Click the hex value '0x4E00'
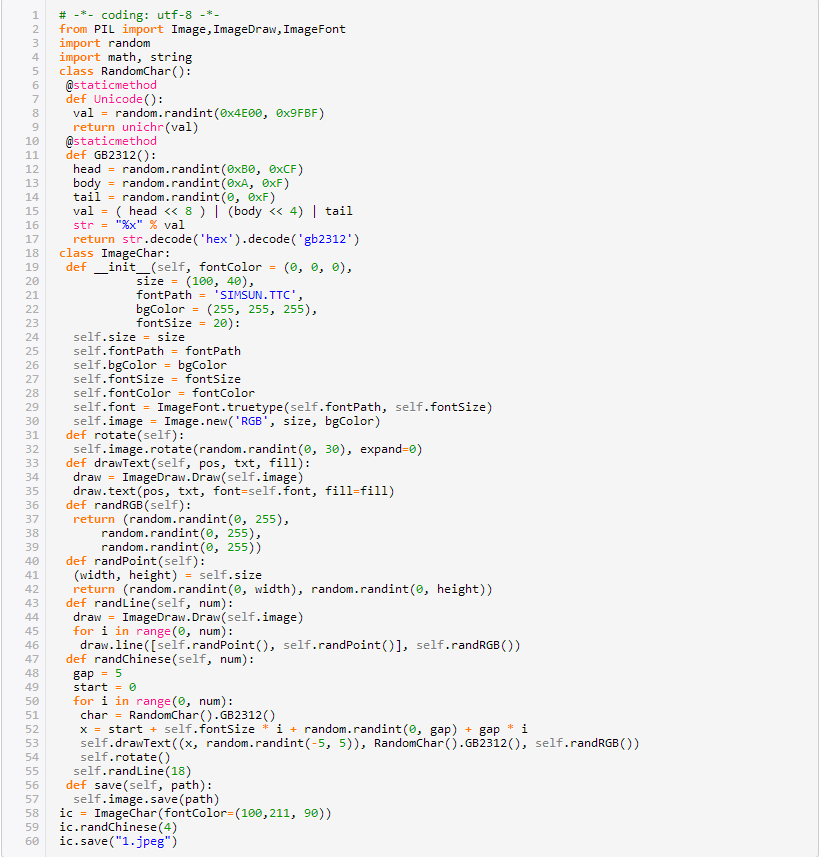Screen dimensions: 819x857 tap(241, 113)
